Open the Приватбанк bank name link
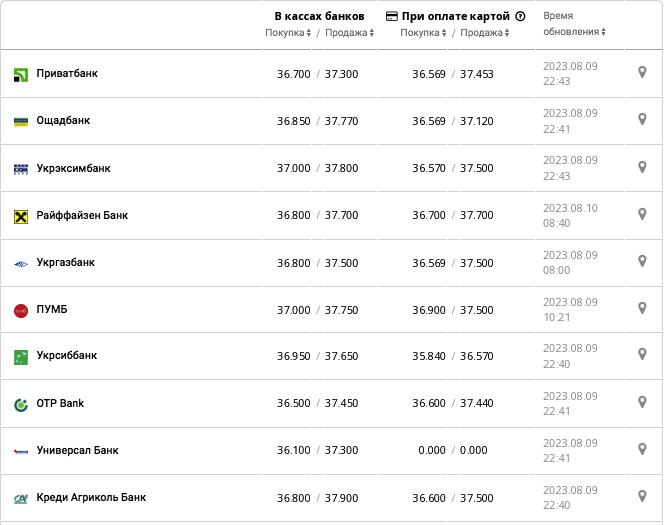664x525 pixels. [x=67, y=74]
